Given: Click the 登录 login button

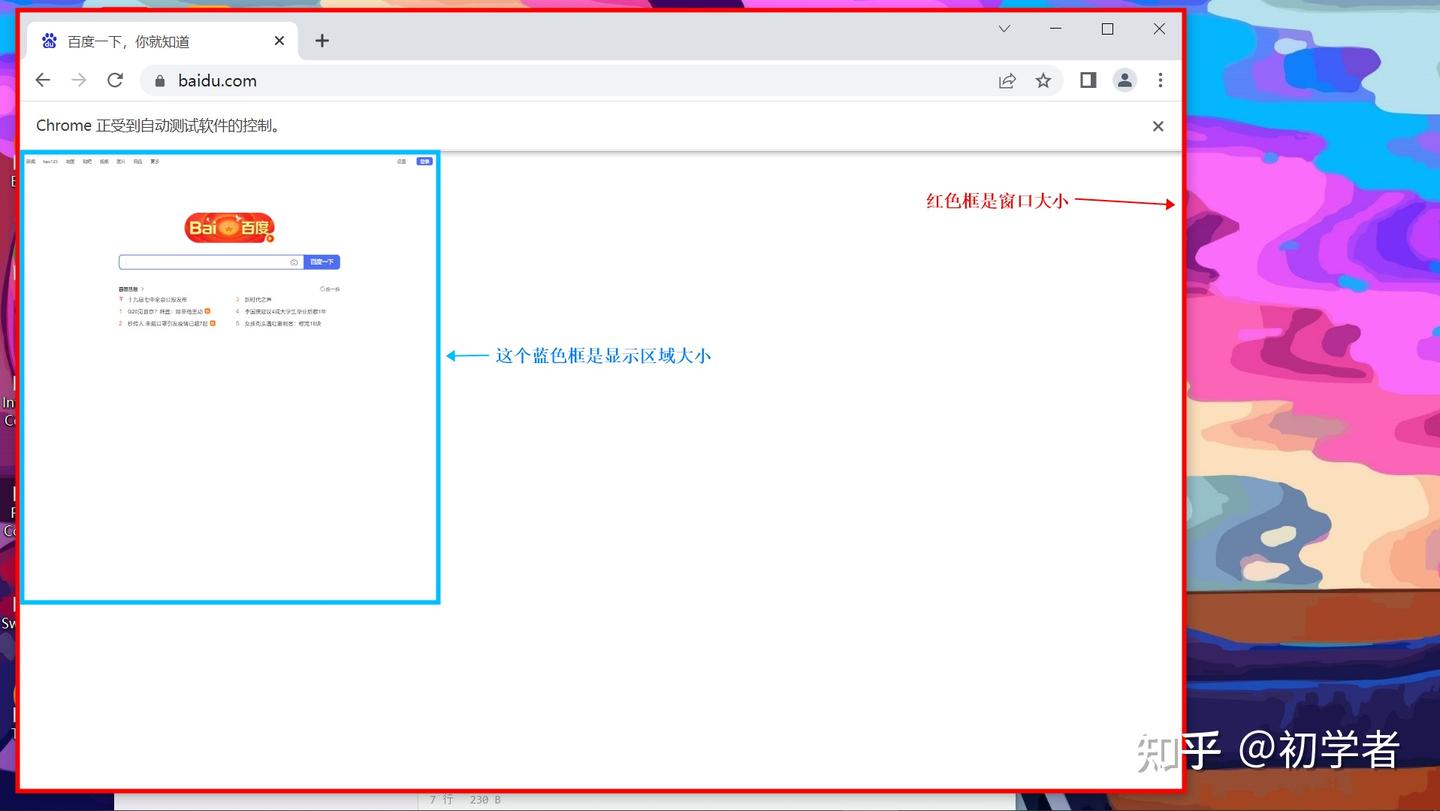Looking at the screenshot, I should 424,161.
